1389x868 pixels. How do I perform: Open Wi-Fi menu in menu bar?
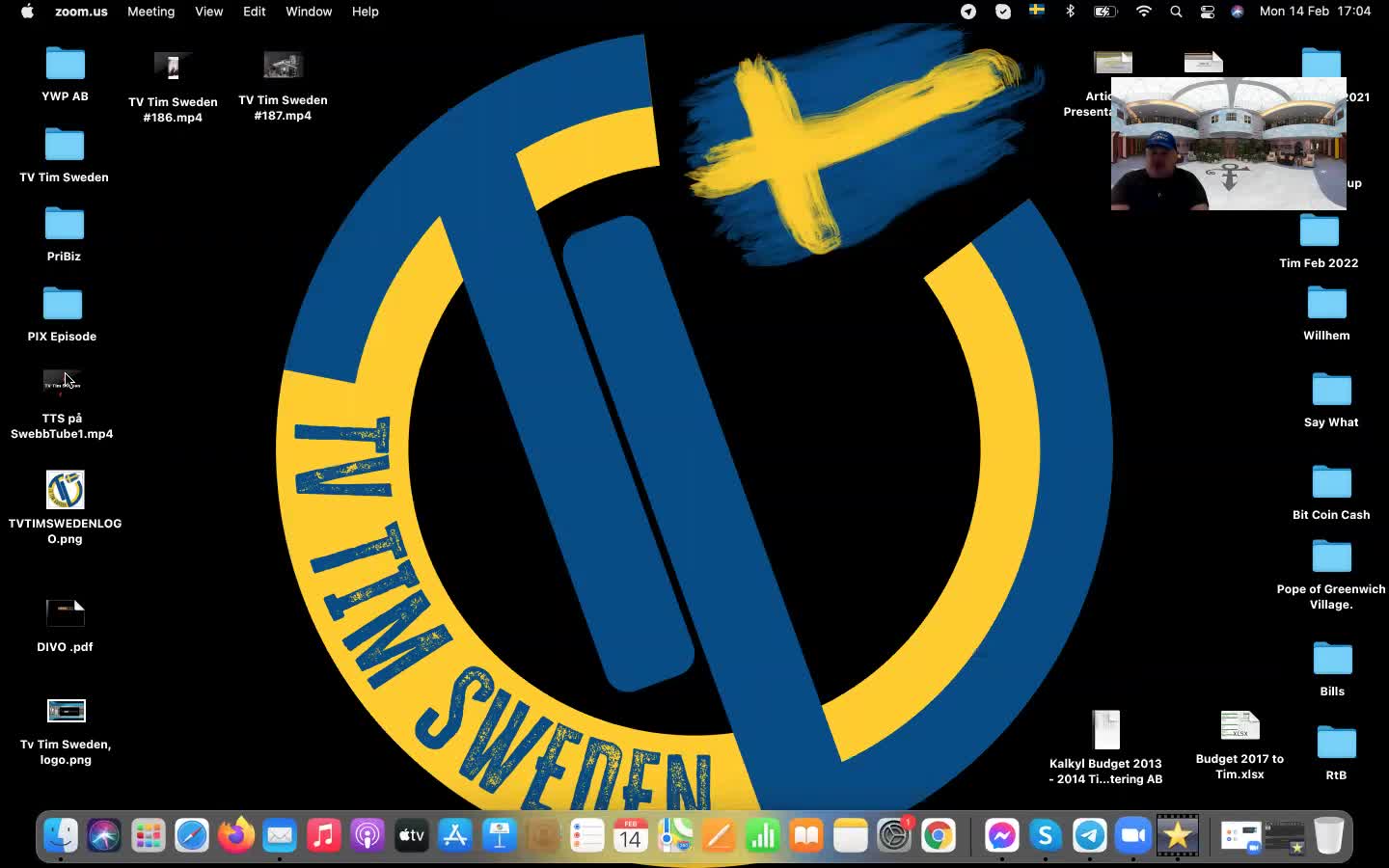[1144, 12]
